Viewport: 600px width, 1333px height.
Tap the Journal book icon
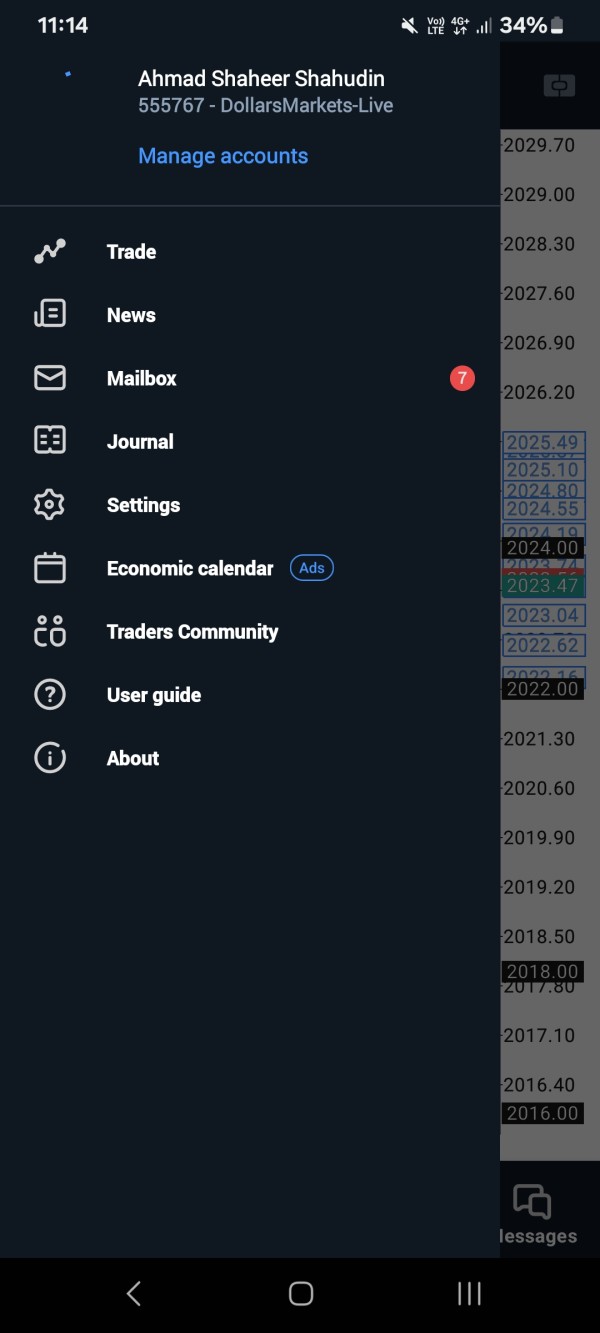pyautogui.click(x=49, y=441)
